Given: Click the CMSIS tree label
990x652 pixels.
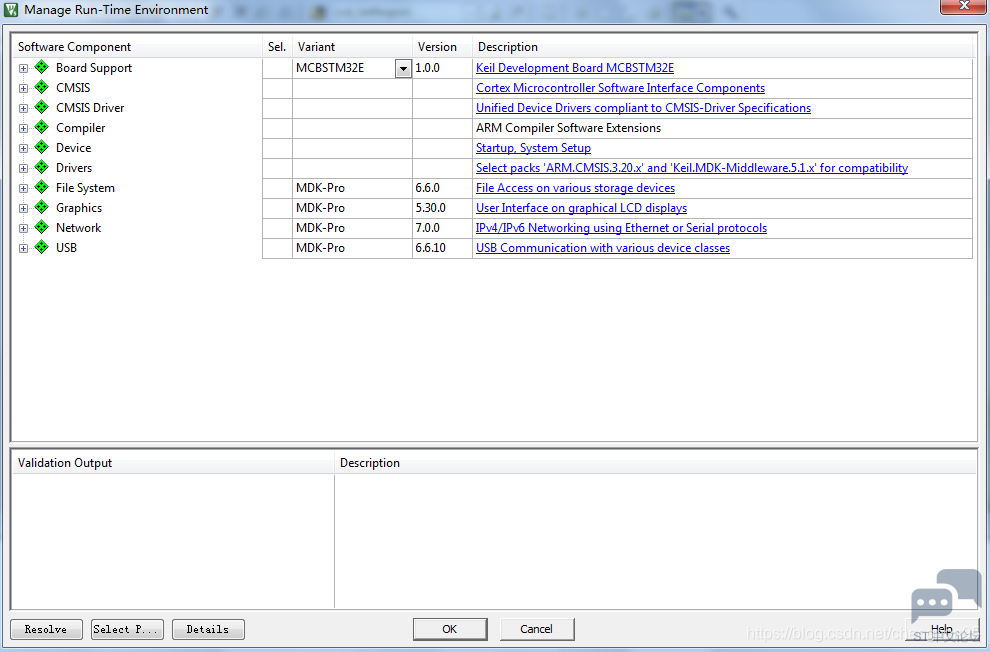Looking at the screenshot, I should 73,88.
